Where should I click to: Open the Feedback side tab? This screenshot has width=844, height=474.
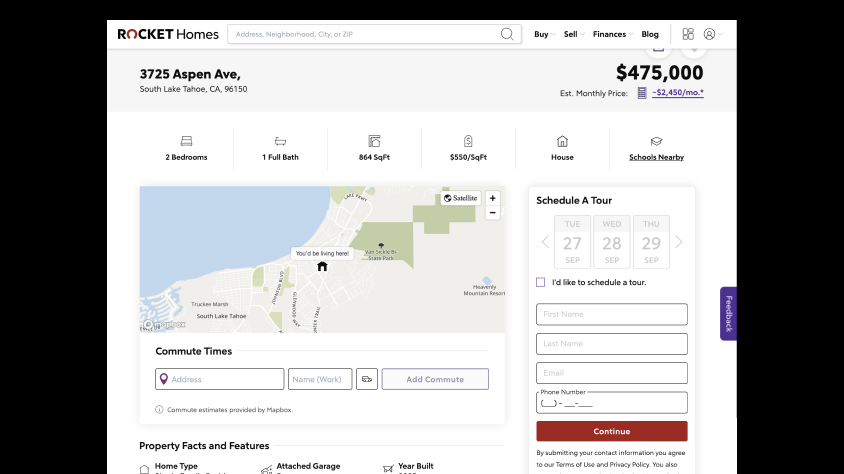728,314
